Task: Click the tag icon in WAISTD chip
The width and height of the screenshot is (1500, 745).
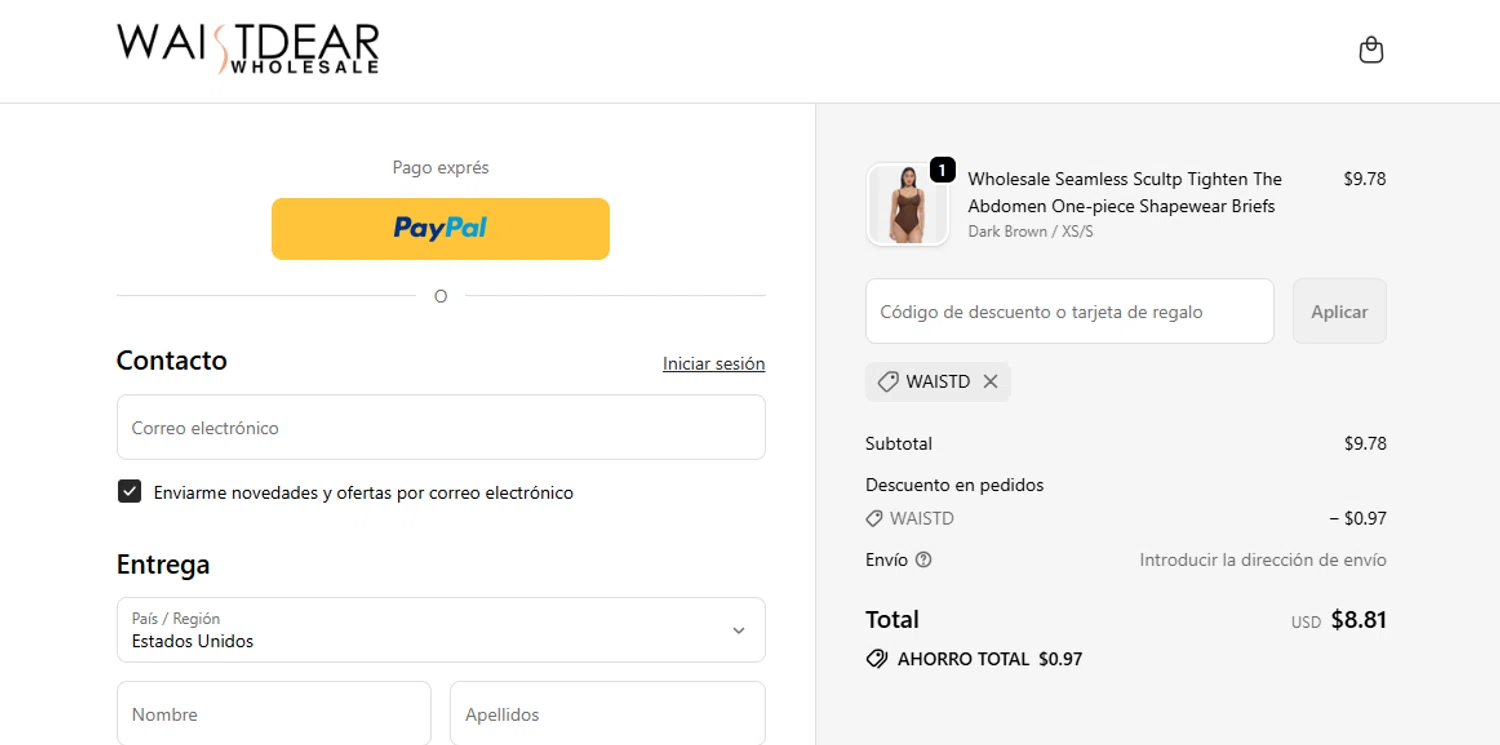Action: point(887,381)
